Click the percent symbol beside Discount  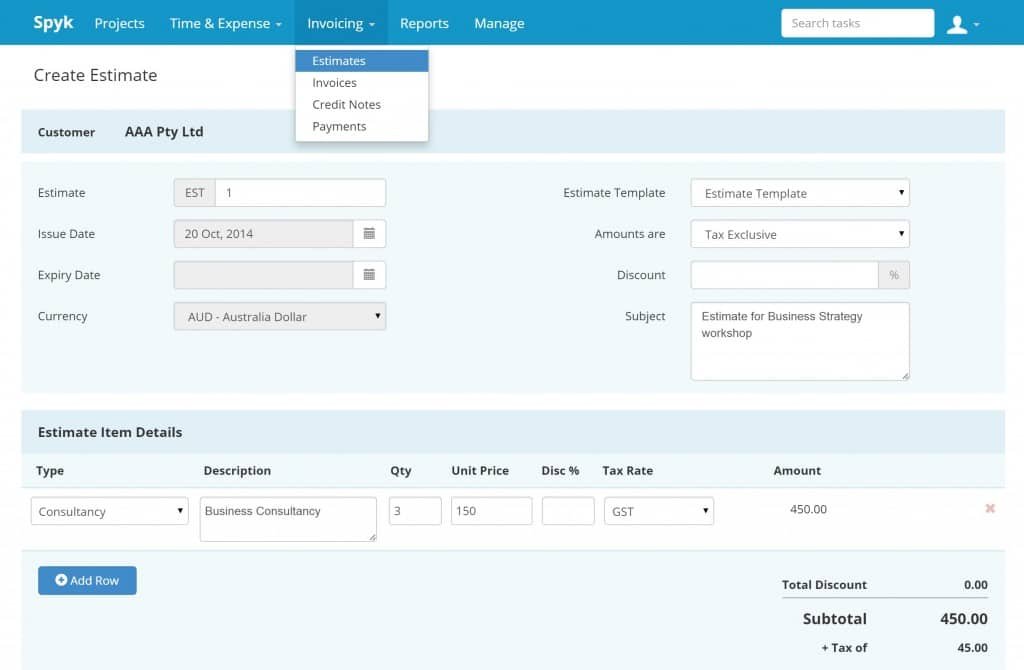pyautogui.click(x=893, y=275)
